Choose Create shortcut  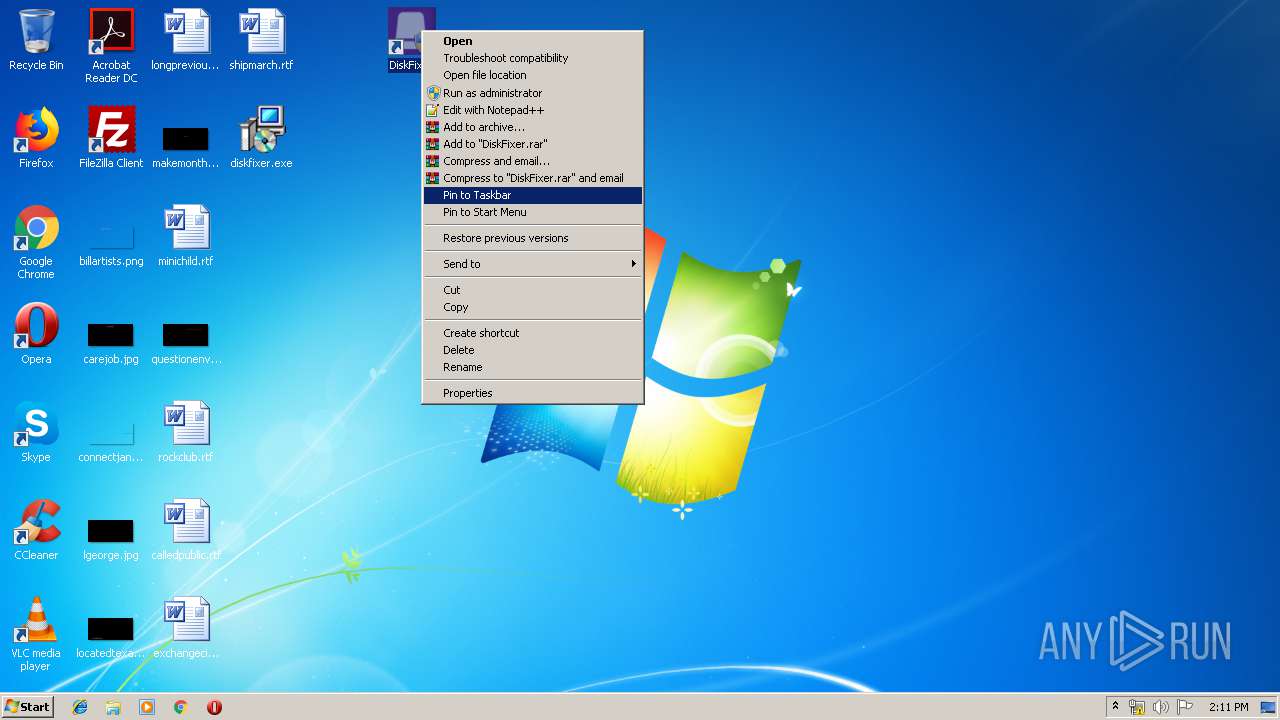[x=533, y=333]
